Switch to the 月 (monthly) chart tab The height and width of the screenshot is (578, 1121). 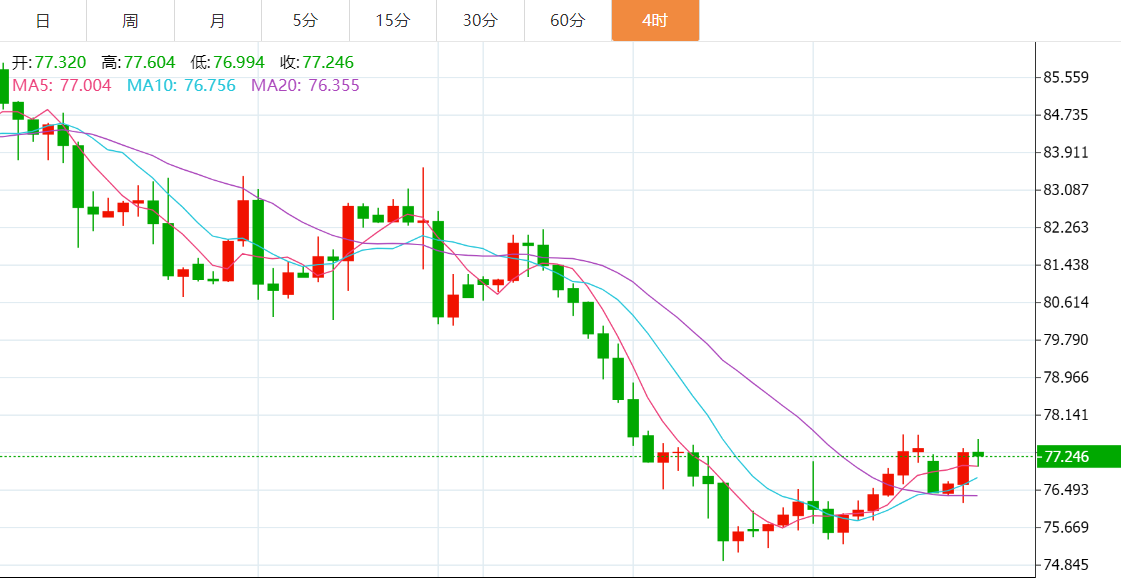coord(218,21)
